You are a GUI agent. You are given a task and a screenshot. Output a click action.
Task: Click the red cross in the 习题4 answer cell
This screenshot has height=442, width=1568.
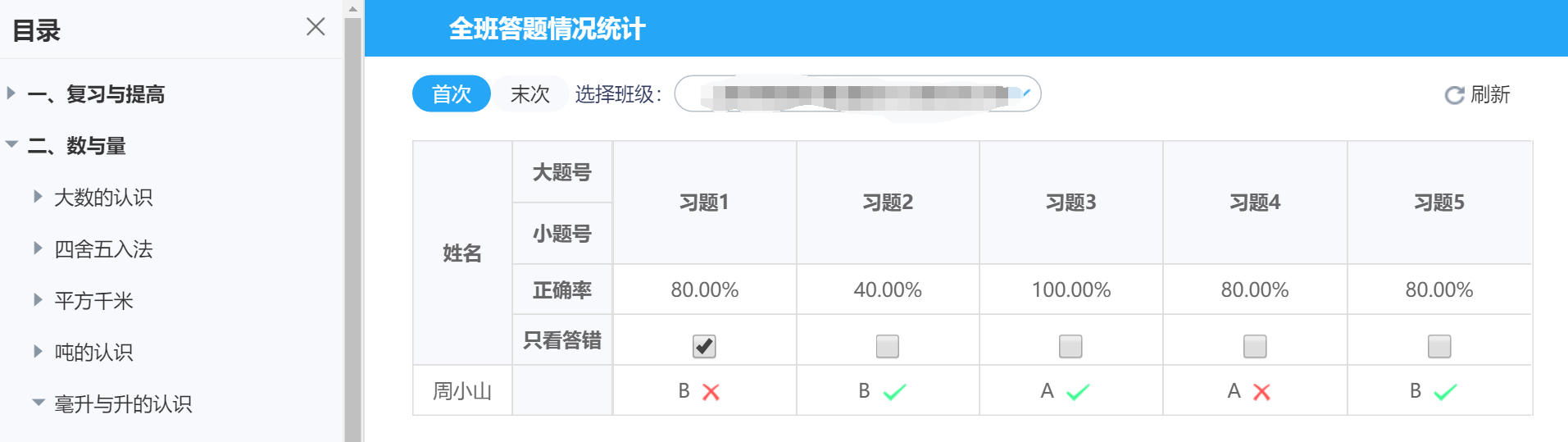1261,392
